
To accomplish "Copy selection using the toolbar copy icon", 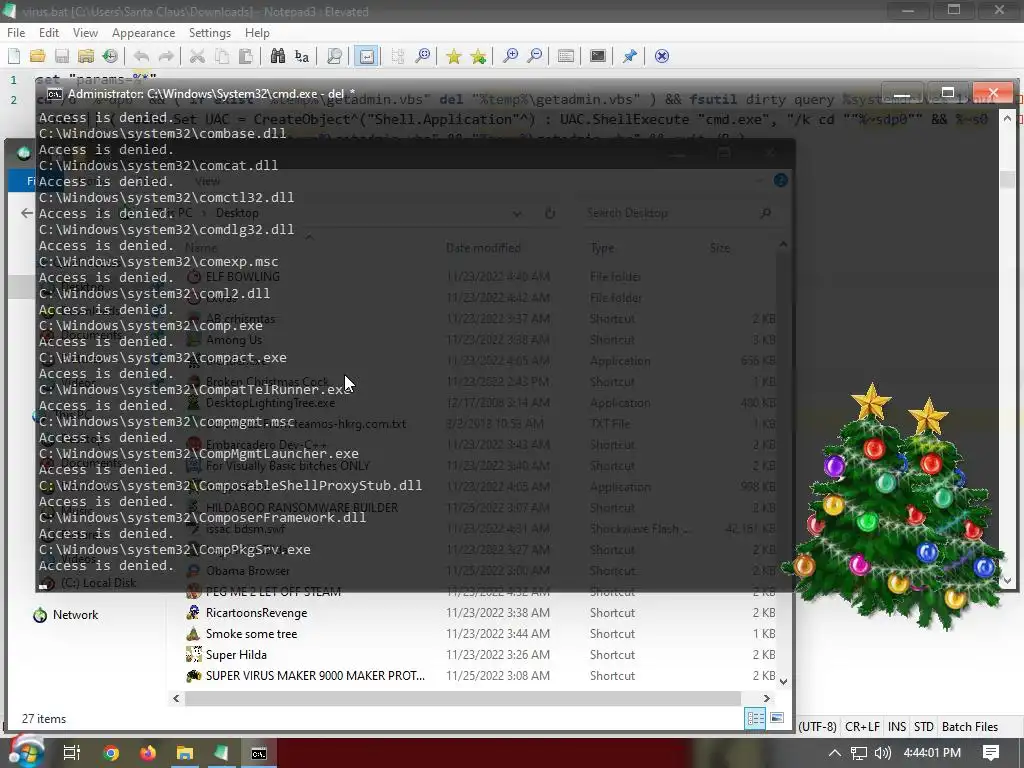I will [222, 56].
